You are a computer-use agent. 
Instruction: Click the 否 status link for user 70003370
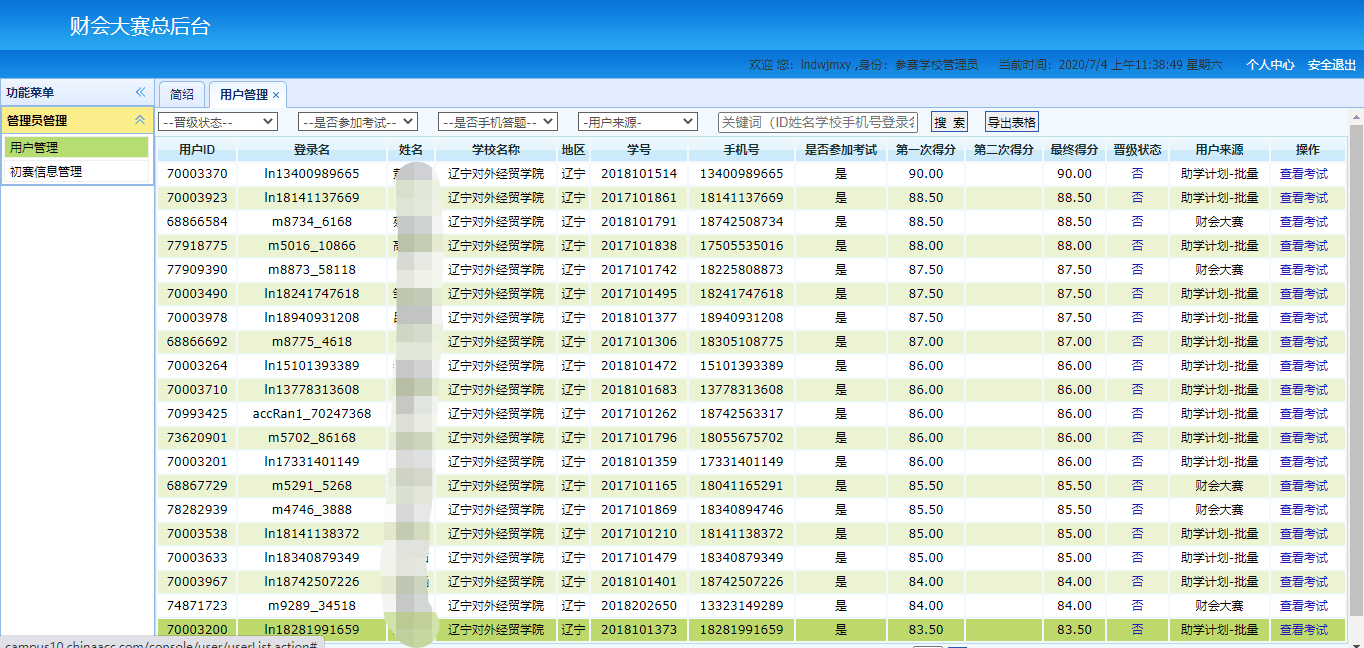point(1137,174)
